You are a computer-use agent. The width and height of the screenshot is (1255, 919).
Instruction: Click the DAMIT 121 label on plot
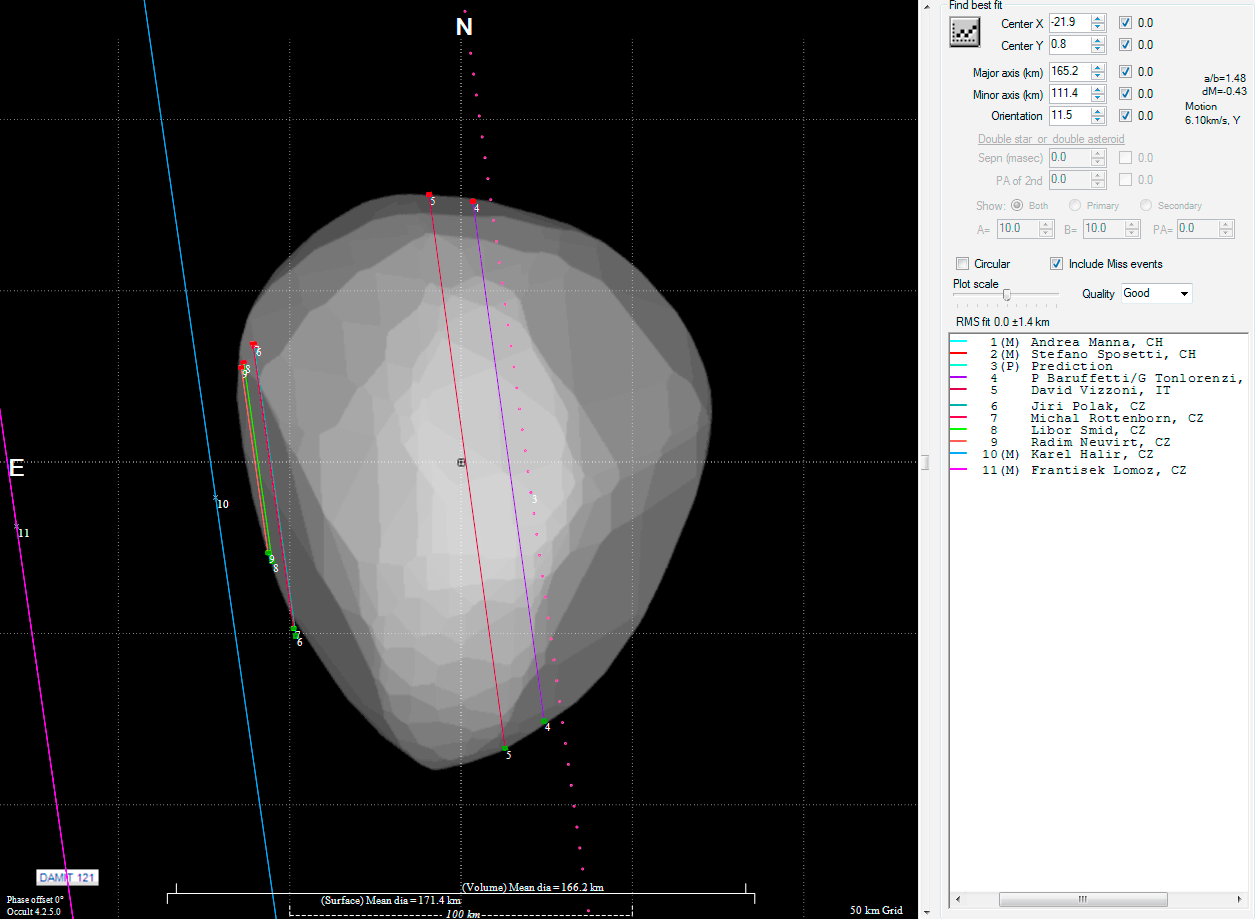[x=67, y=877]
